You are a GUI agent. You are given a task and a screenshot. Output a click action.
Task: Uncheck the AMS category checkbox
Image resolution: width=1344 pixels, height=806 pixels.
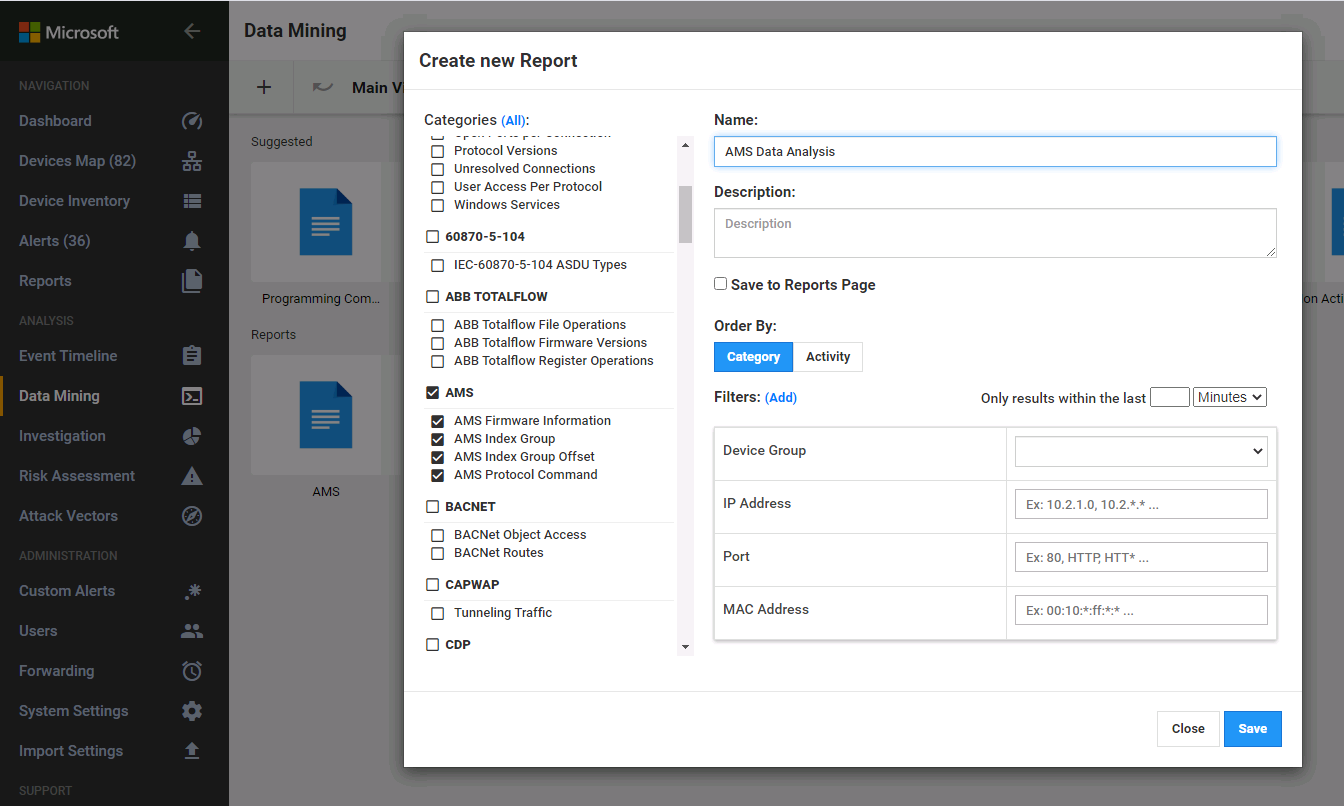click(x=433, y=393)
